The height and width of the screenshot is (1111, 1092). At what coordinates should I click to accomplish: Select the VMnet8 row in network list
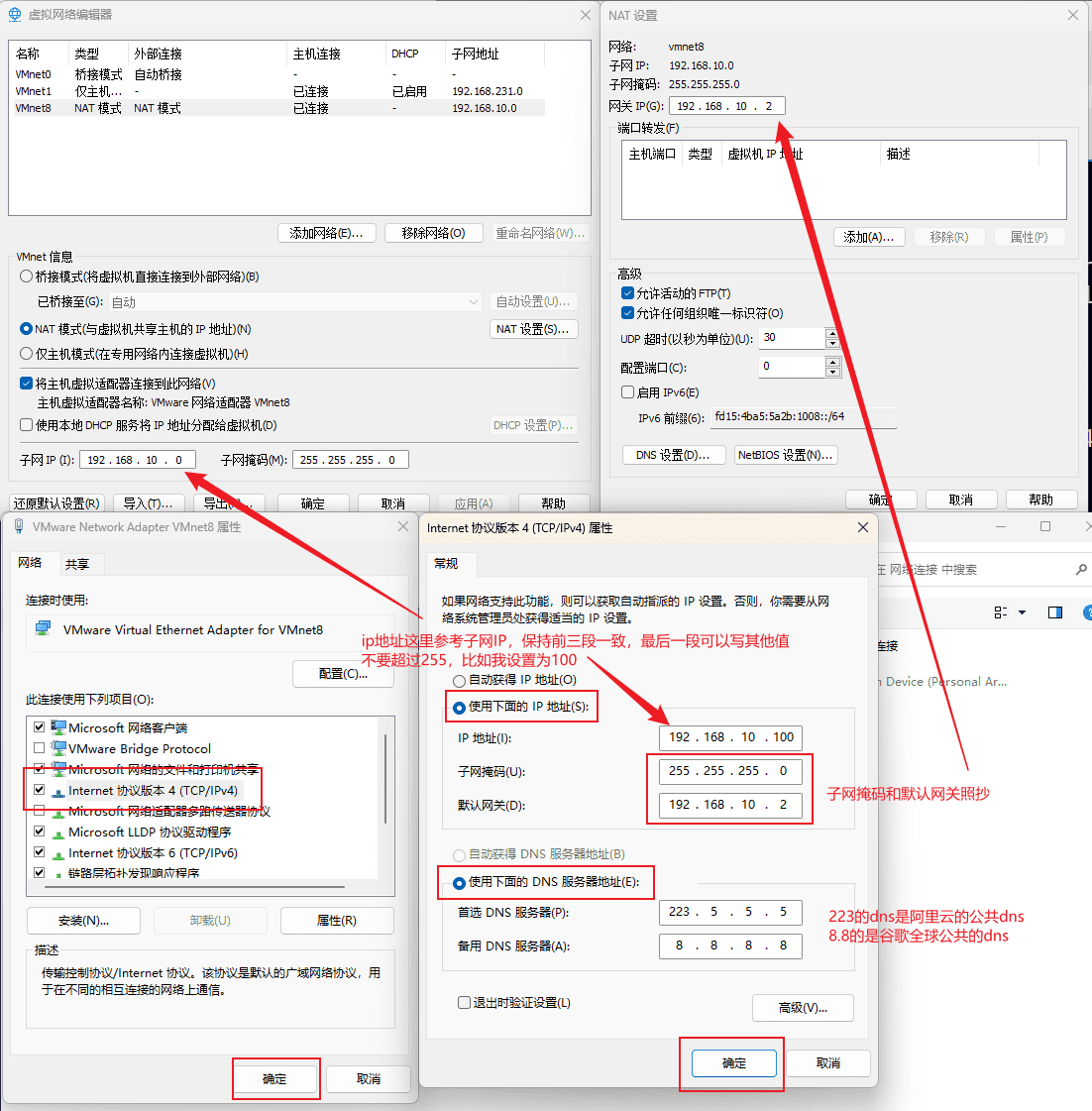click(279, 108)
